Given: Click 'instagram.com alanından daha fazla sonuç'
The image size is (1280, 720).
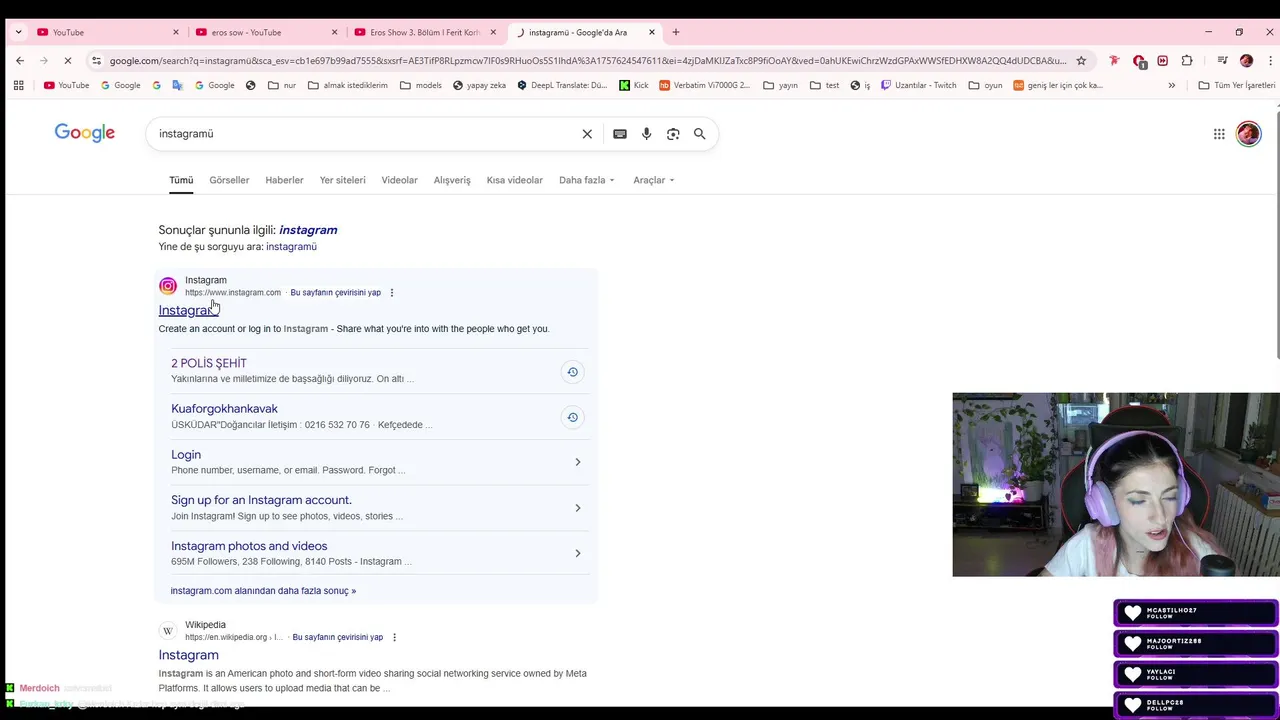Looking at the screenshot, I should point(263,591).
